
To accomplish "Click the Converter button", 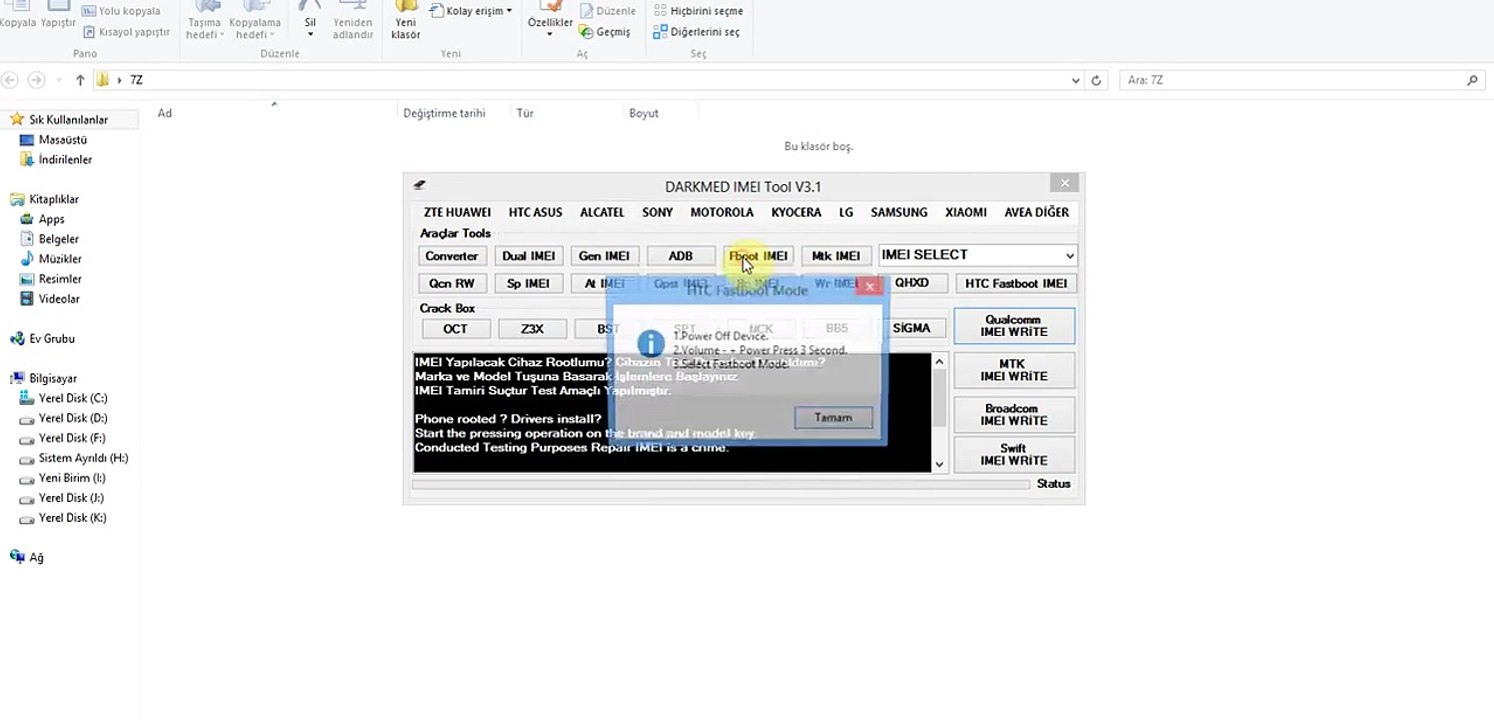I will (x=452, y=256).
